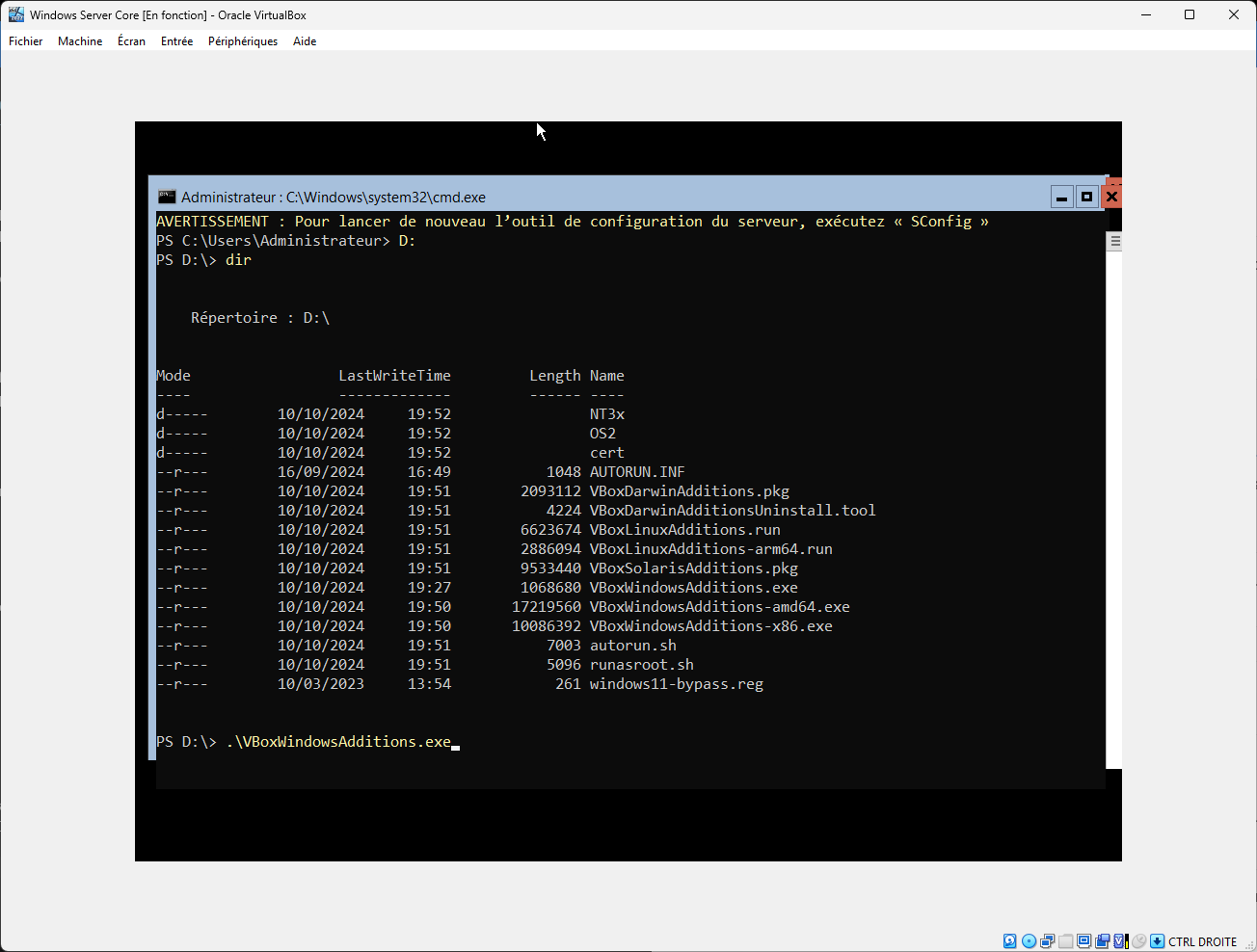
Task: Click the Length column header
Action: click(555, 376)
